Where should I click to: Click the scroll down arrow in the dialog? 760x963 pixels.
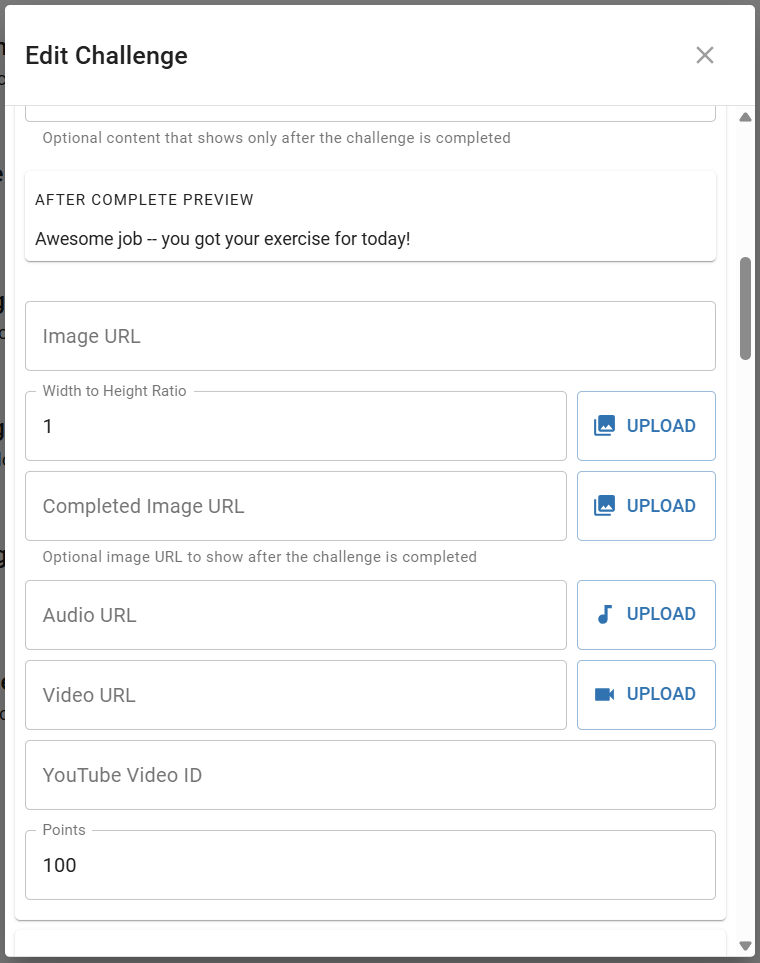tap(745, 946)
